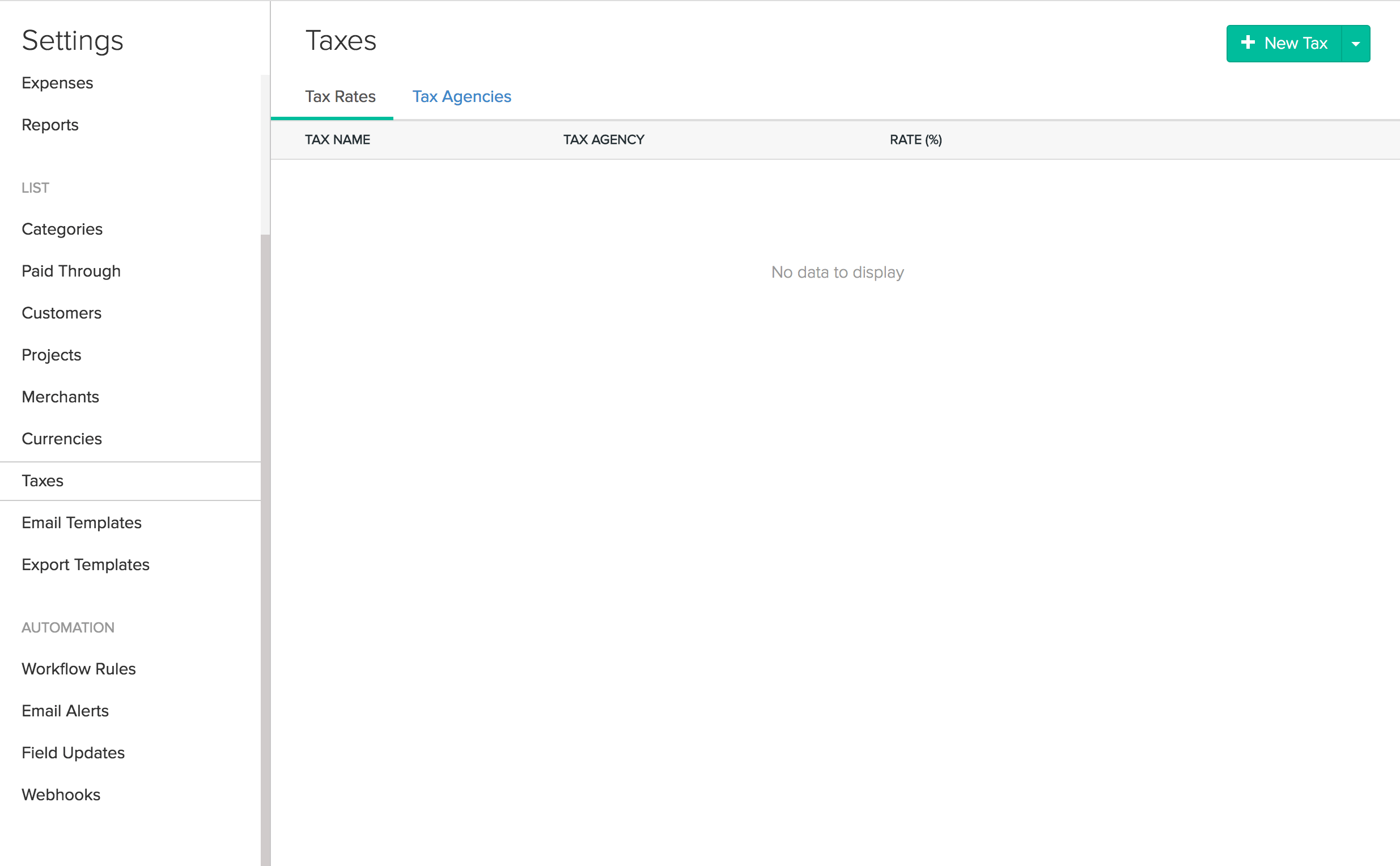Open the Reports settings section
Viewport: 1400px width, 866px height.
[x=50, y=125]
